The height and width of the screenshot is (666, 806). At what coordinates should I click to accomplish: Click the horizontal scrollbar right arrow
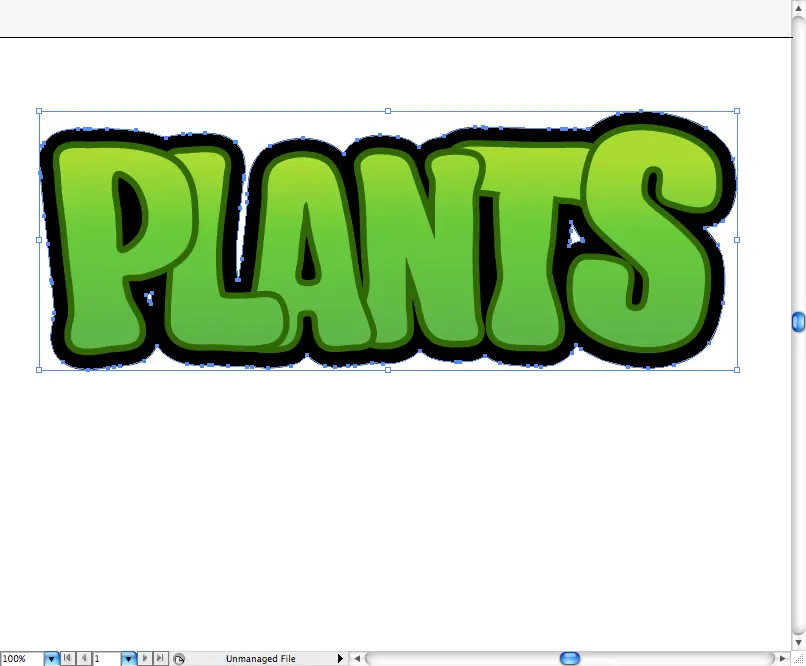(x=782, y=658)
